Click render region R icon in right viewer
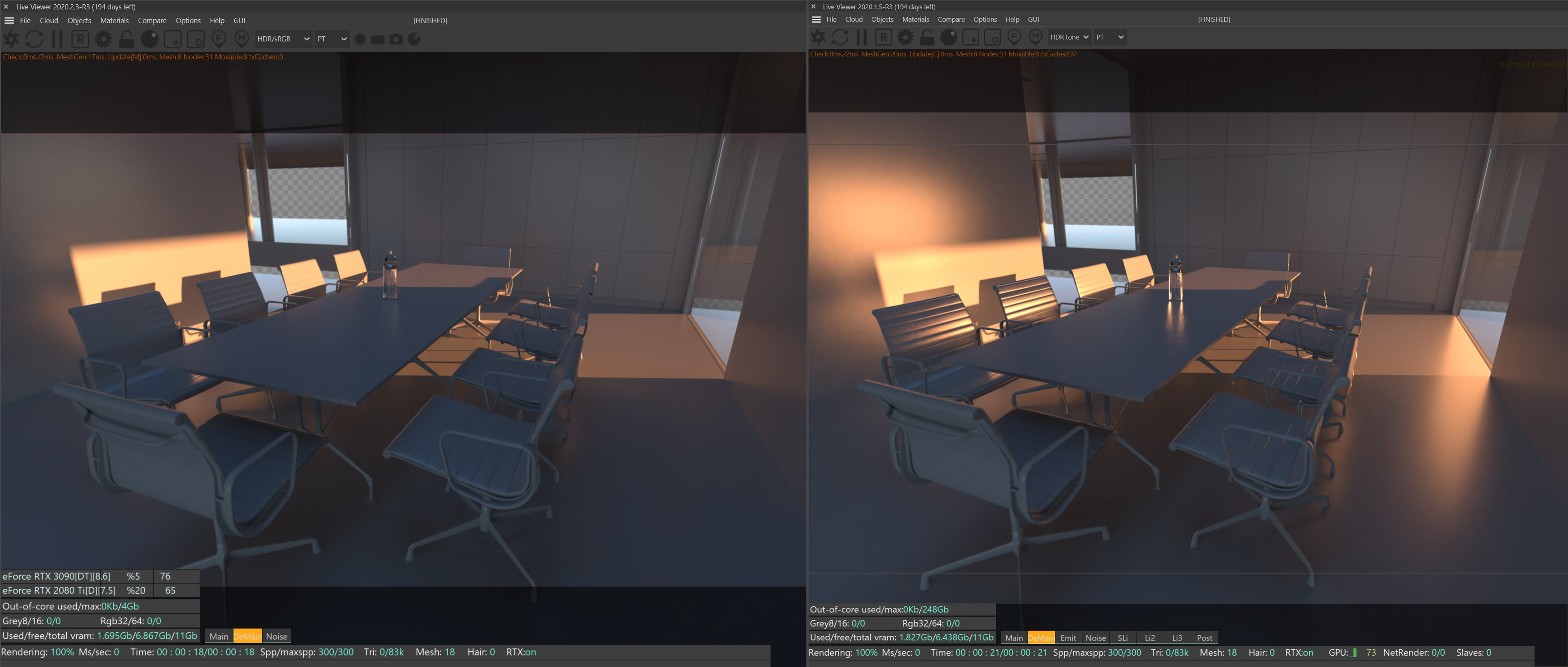Viewport: 1568px width, 667px height. coord(883,38)
